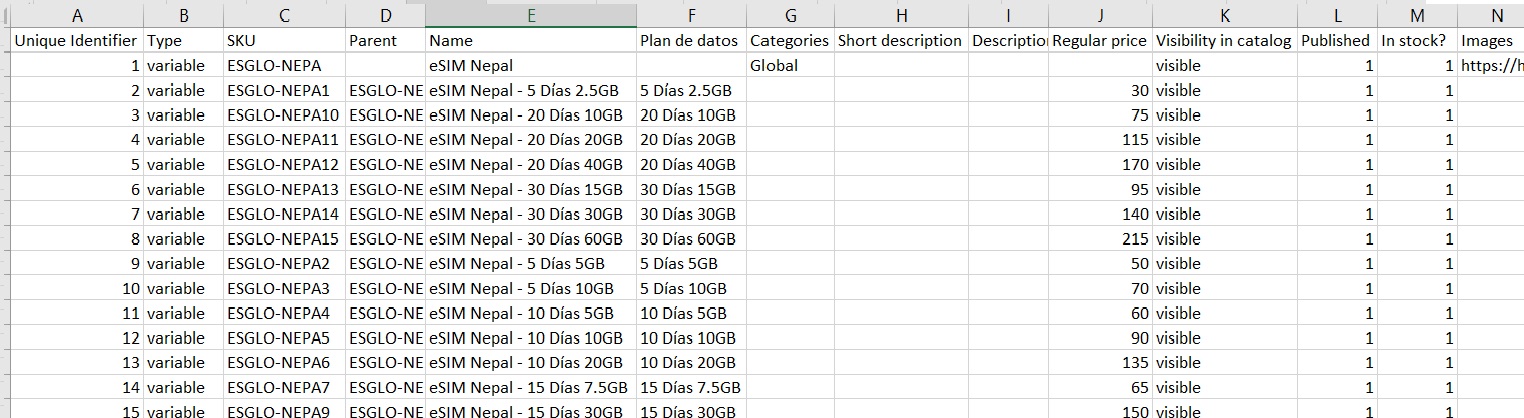The width and height of the screenshot is (1524, 418).
Task: Select the '15 Días 7.5GB' plan cell
Action: (691, 388)
